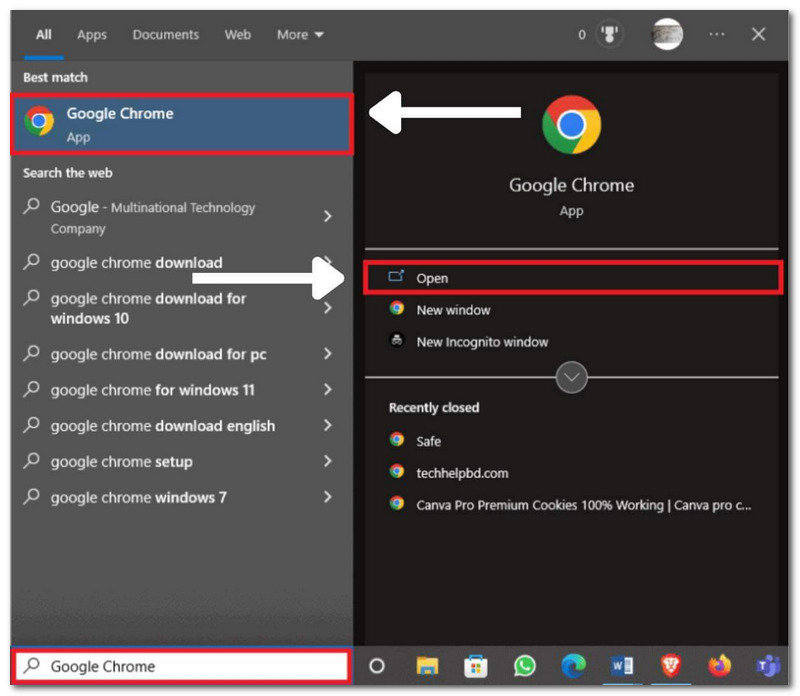This screenshot has width=800, height=696.
Task: Open the user account avatar
Action: click(667, 34)
